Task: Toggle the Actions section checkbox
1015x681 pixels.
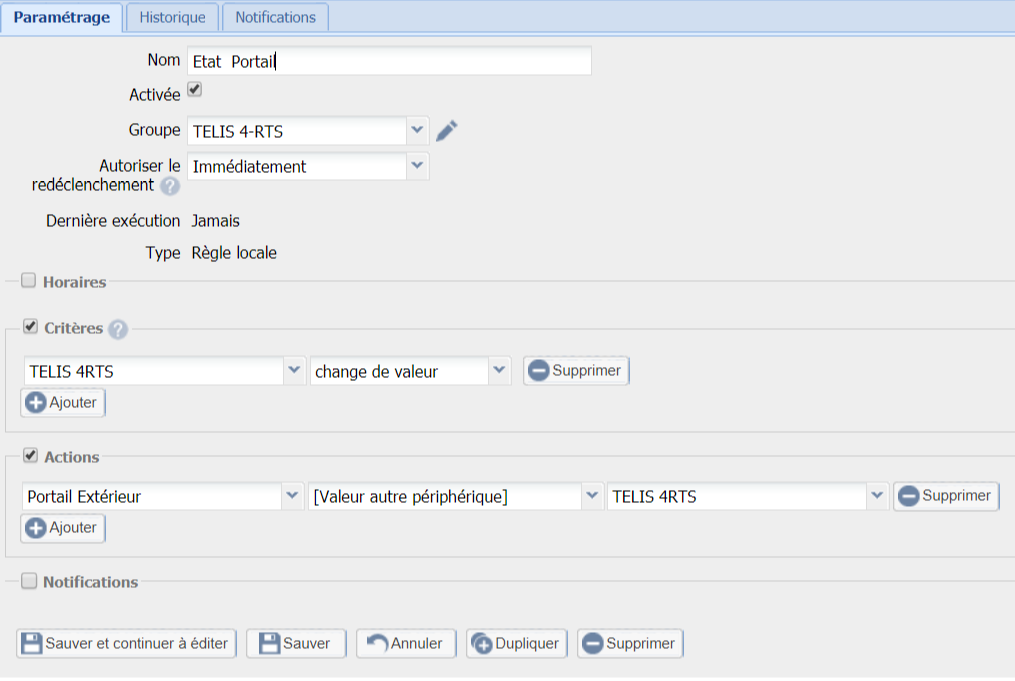Action: [x=29, y=456]
